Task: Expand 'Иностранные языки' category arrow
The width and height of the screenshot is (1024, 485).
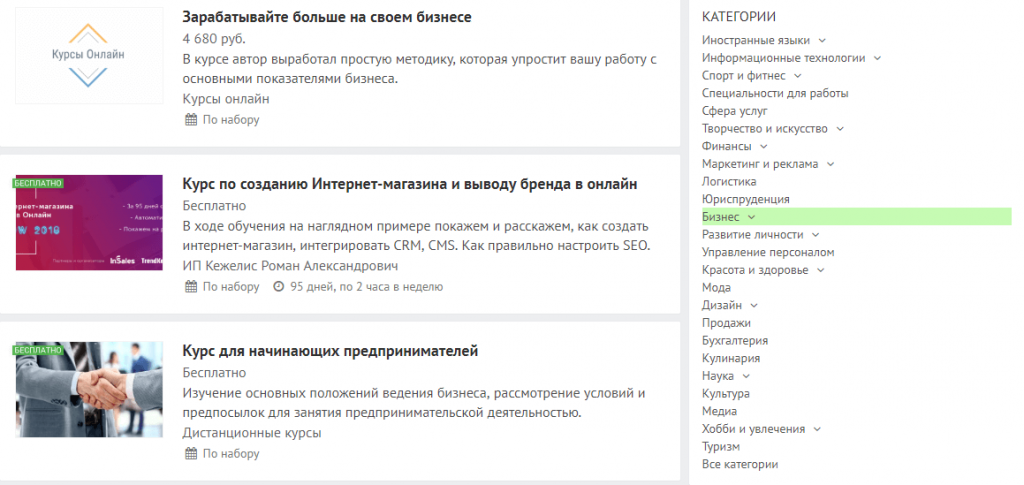Action: [x=822, y=40]
